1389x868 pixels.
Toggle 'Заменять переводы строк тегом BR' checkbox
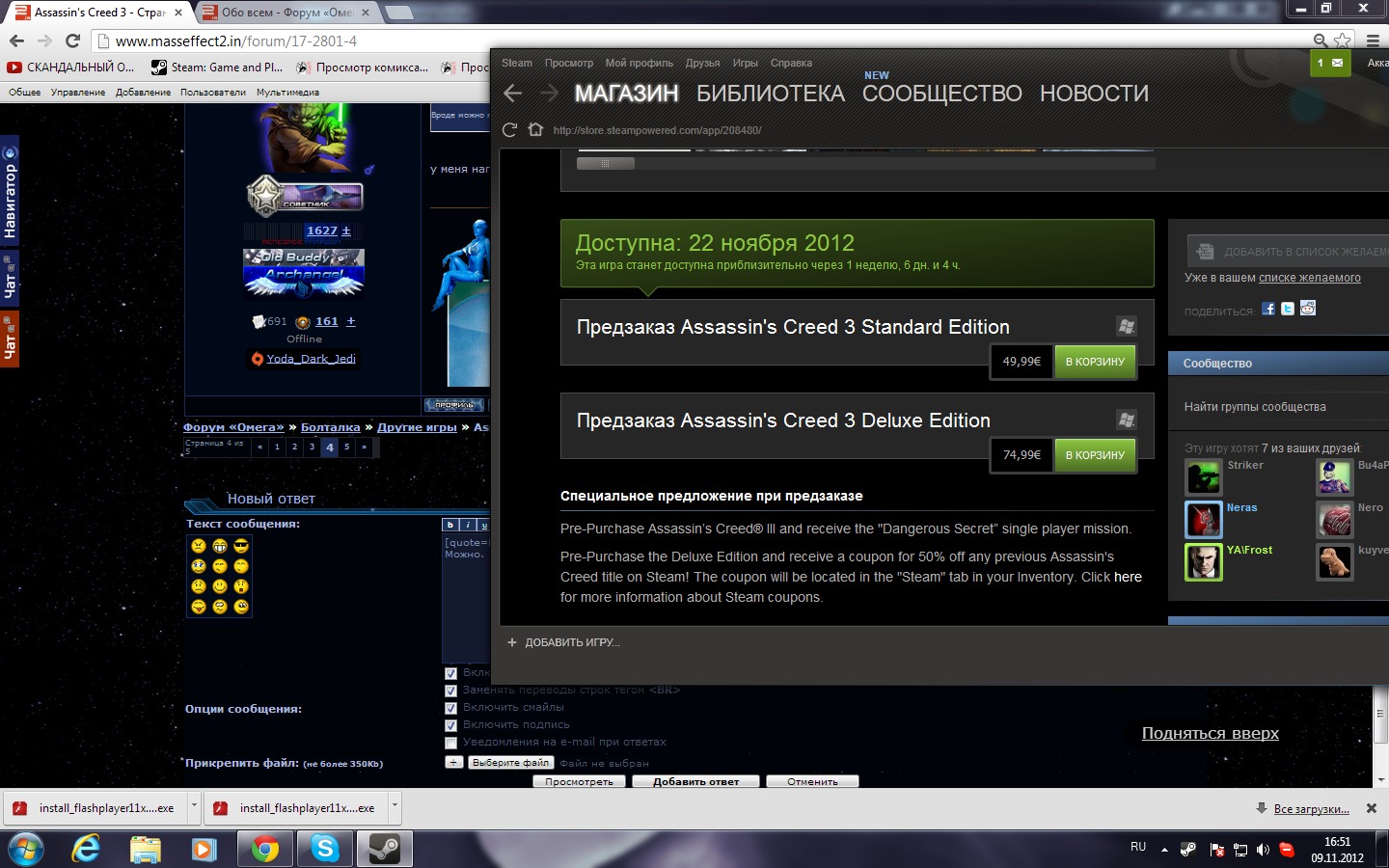click(450, 691)
